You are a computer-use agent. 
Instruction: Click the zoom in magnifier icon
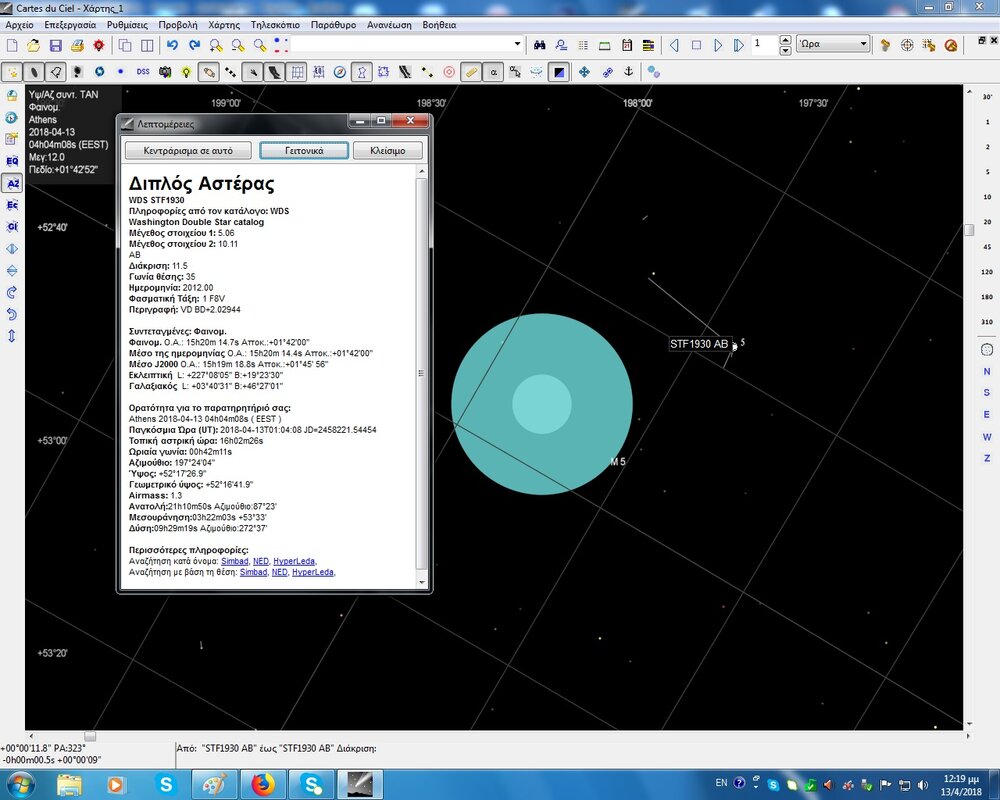217,45
